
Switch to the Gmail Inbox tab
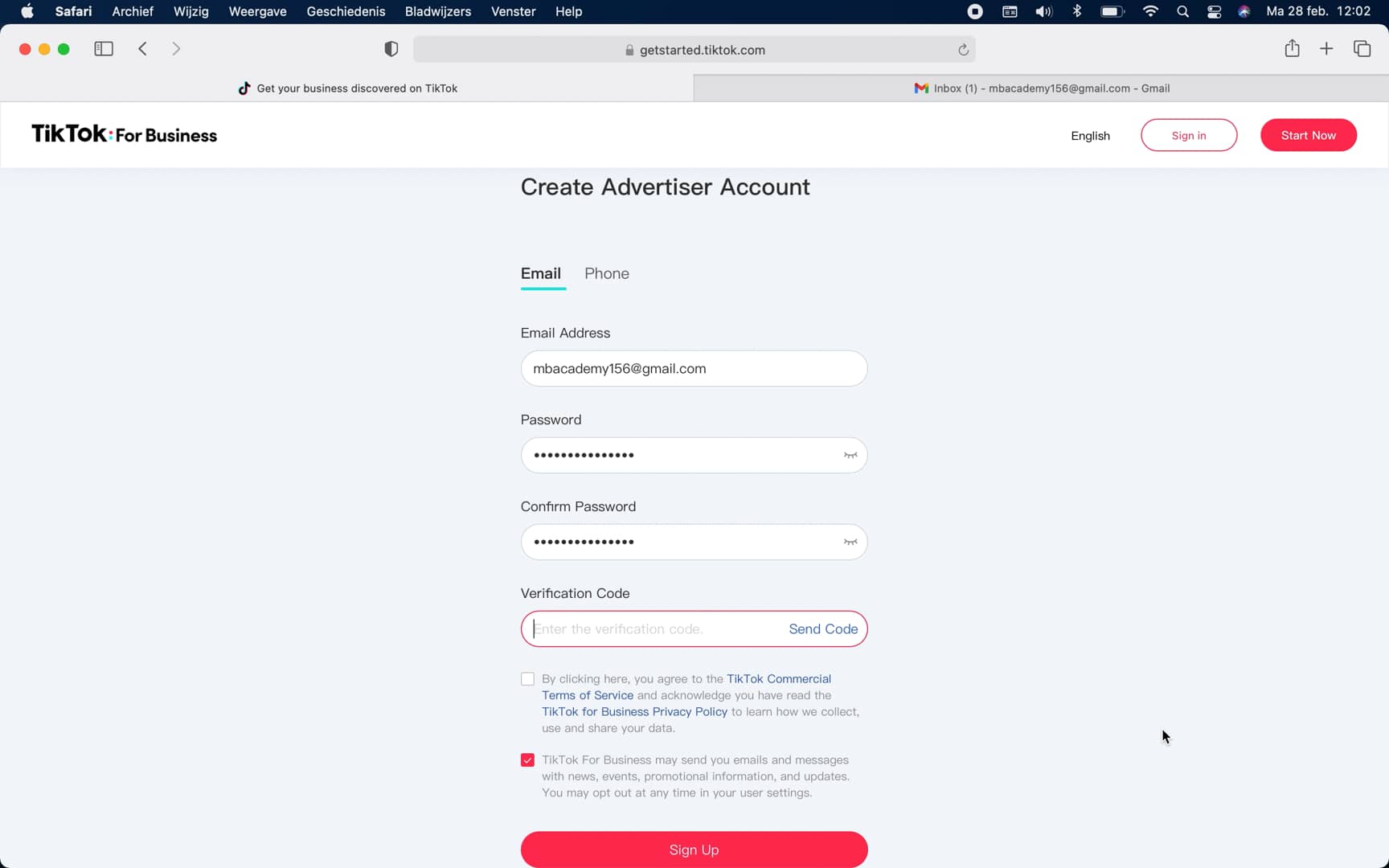point(1041,88)
